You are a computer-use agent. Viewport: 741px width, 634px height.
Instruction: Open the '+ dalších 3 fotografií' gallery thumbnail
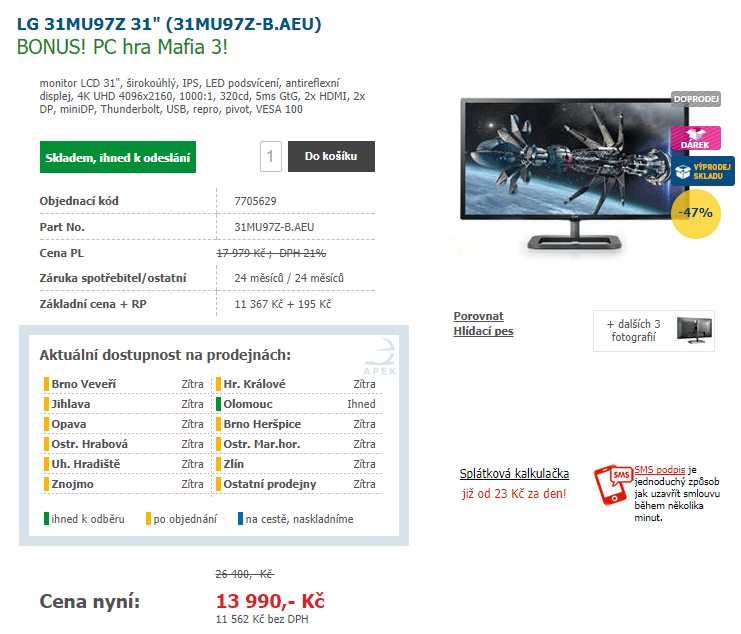[654, 331]
